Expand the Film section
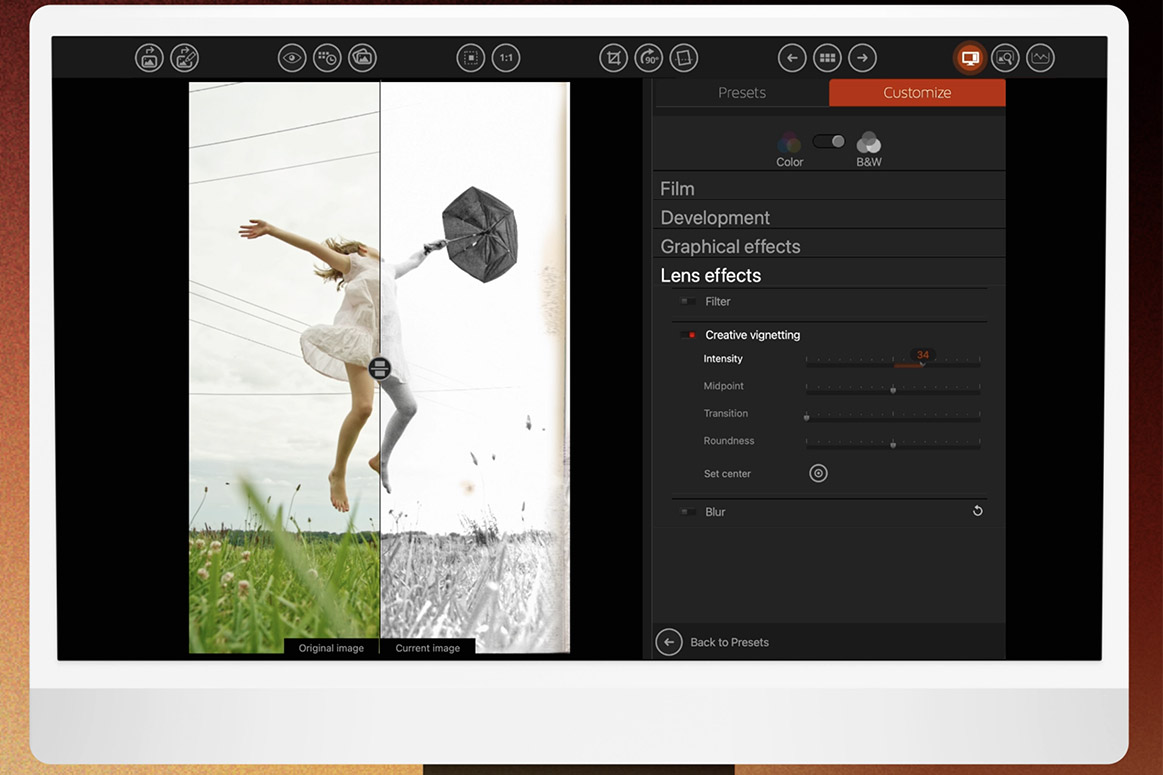This screenshot has width=1163, height=775. [677, 188]
